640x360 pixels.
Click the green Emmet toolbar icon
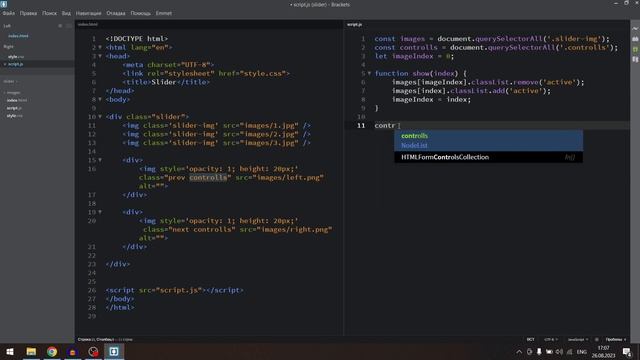coord(635,49)
